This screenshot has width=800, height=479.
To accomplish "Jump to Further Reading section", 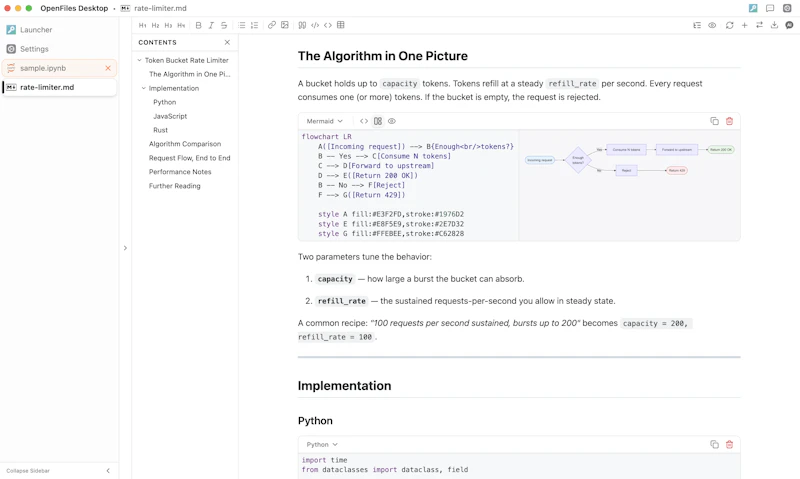I will [x=174, y=186].
